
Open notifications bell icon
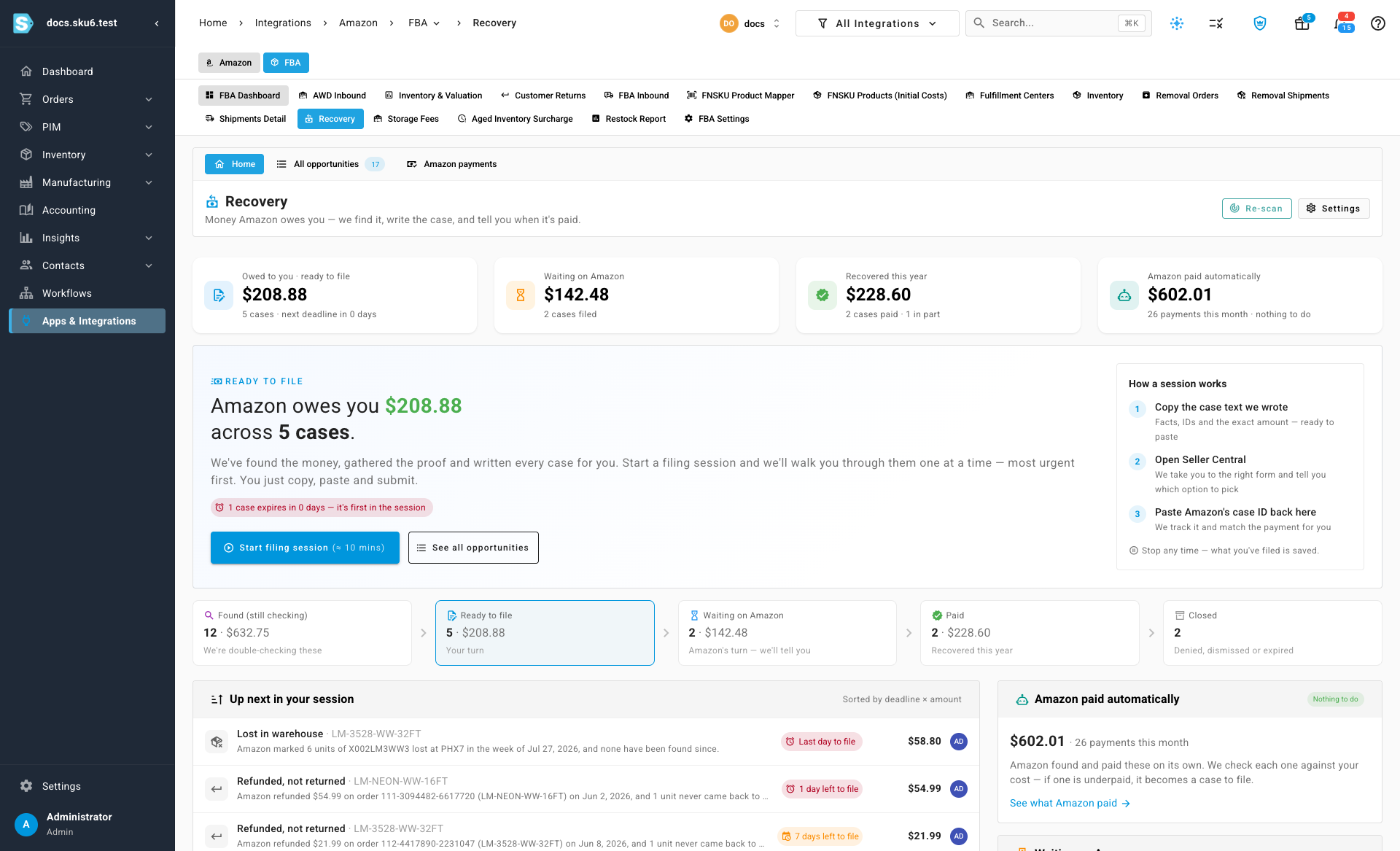[x=1342, y=23]
